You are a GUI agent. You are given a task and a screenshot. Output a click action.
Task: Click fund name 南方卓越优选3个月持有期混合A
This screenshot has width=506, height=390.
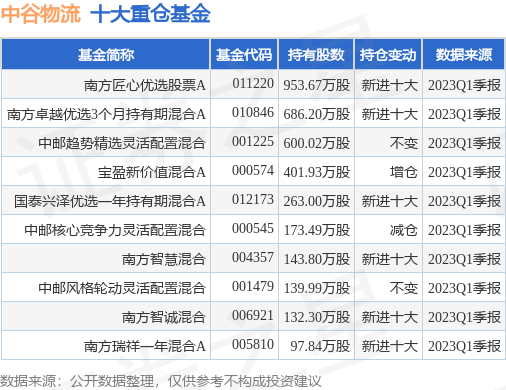[106, 114]
